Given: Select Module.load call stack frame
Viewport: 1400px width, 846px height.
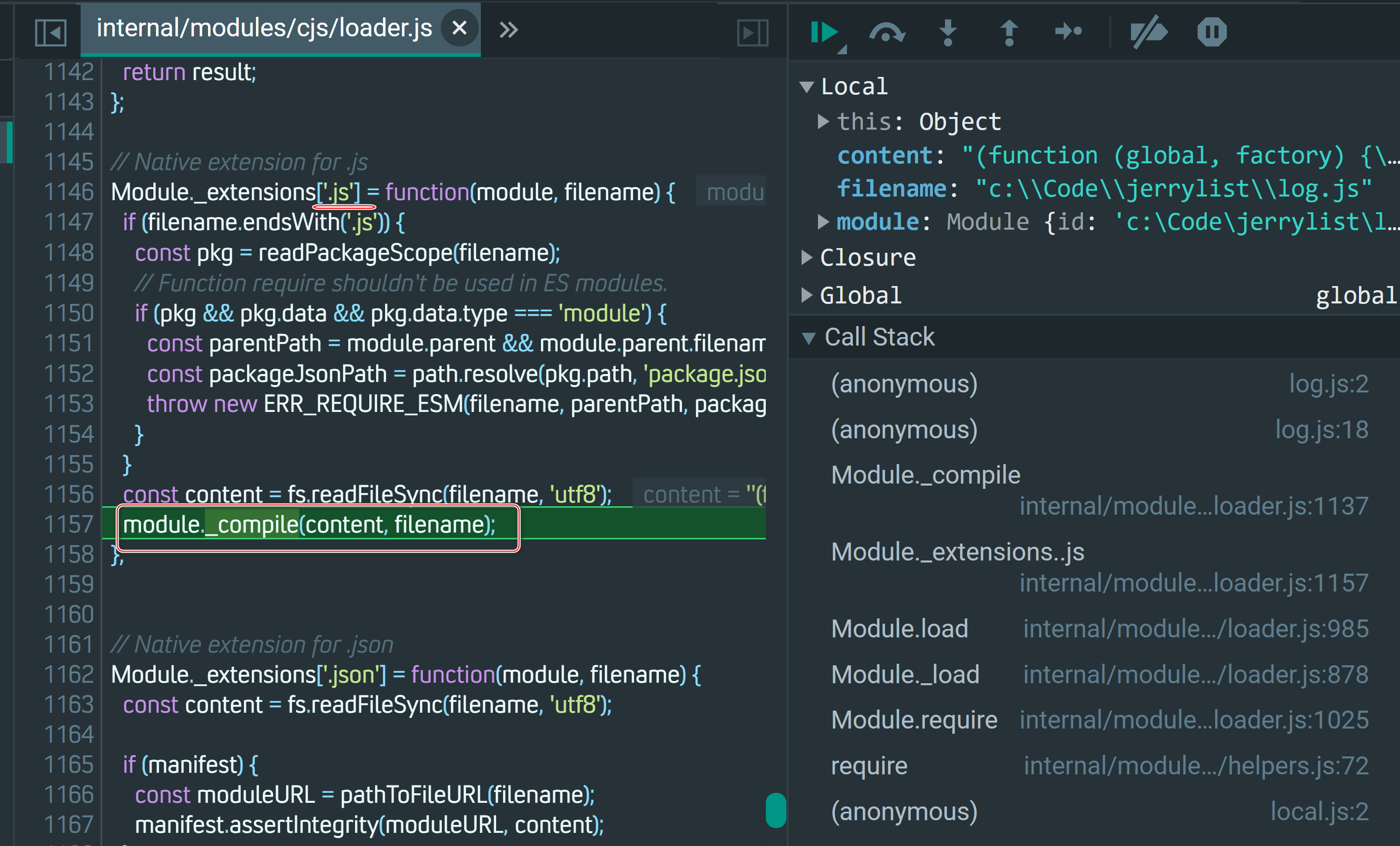Looking at the screenshot, I should tap(900, 628).
